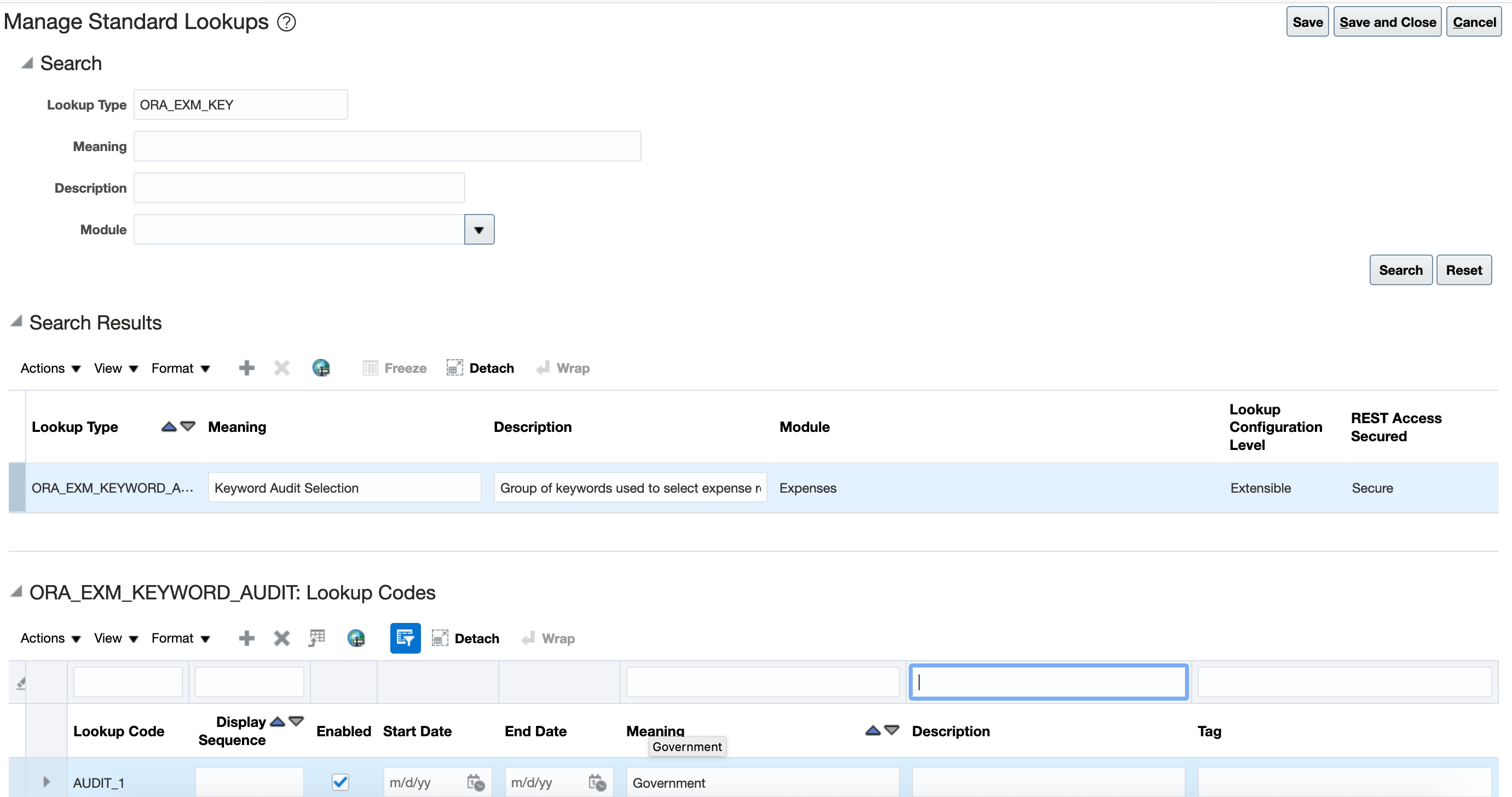Image resolution: width=1512 pixels, height=797 pixels.
Task: Click the Save and Close button
Action: pos(1387,22)
